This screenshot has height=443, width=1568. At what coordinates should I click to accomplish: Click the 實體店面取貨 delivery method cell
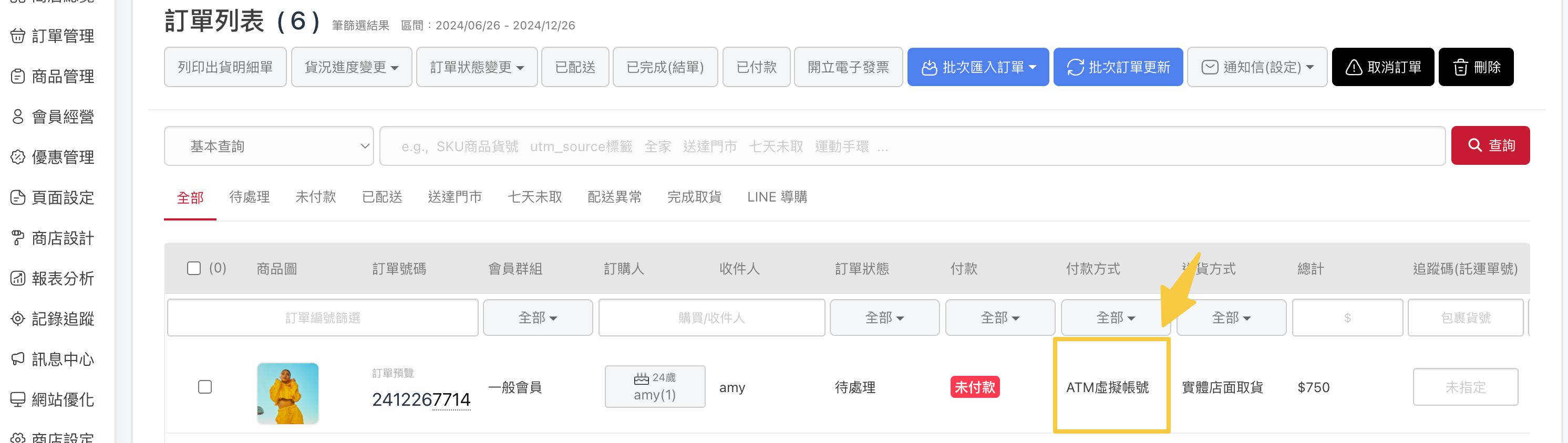pos(1222,387)
